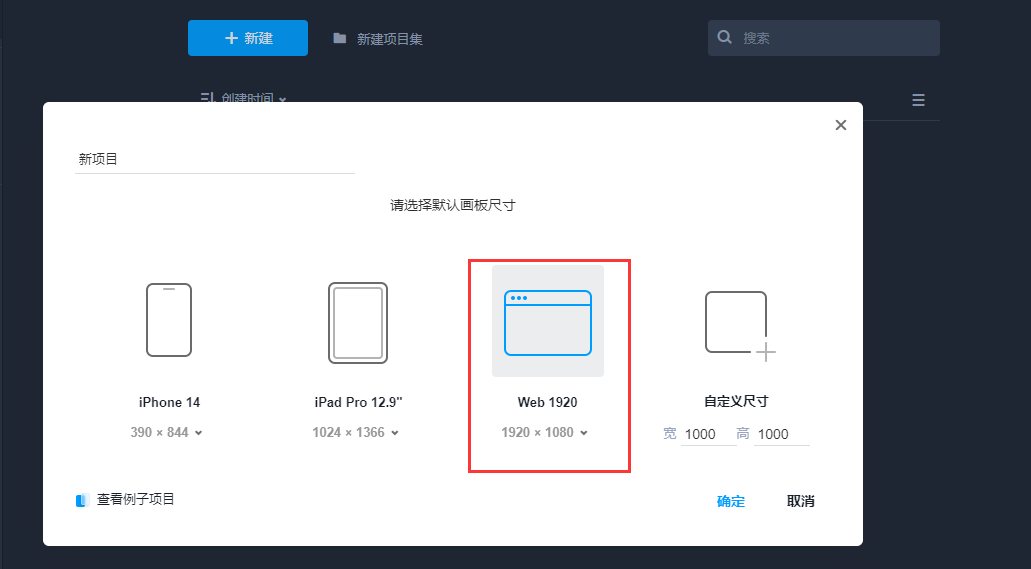Open the 创建时间 sort dropdown
This screenshot has width=1031, height=569.
pos(243,98)
